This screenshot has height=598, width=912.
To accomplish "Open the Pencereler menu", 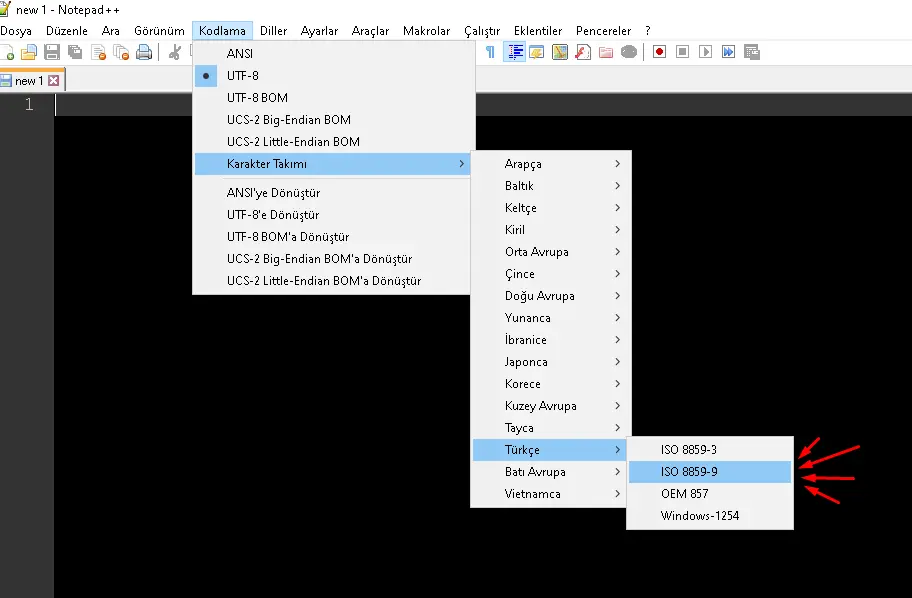I will [603, 31].
